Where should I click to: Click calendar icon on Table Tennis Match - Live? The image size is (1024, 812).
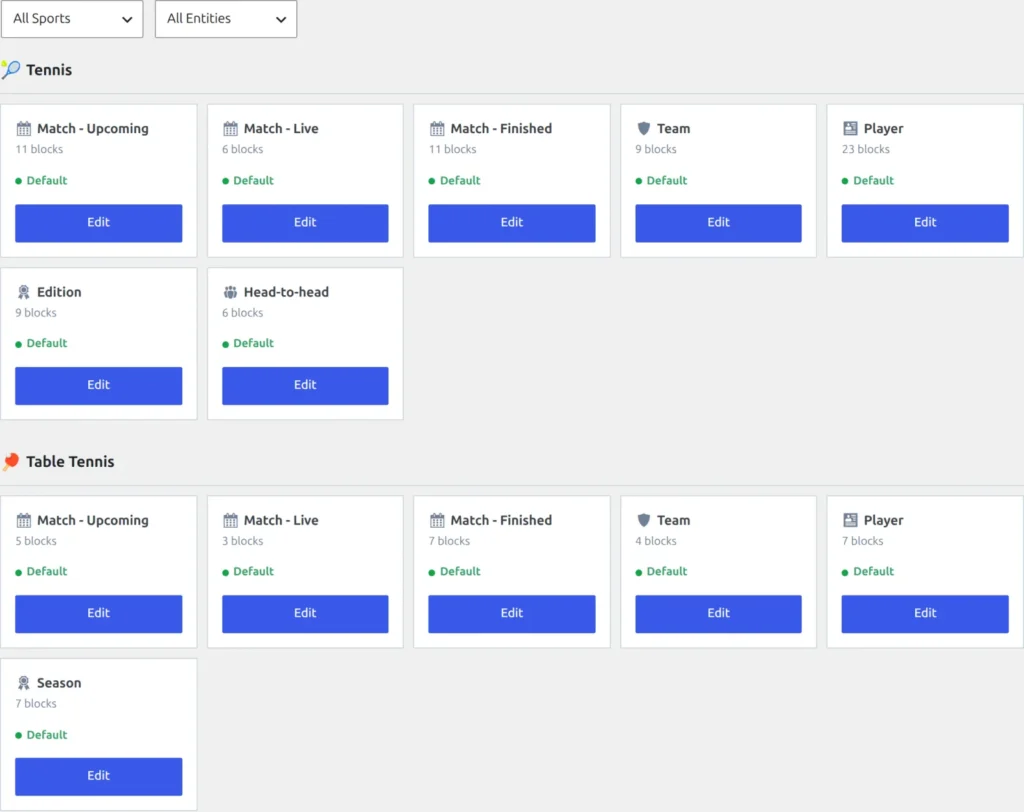pos(231,520)
